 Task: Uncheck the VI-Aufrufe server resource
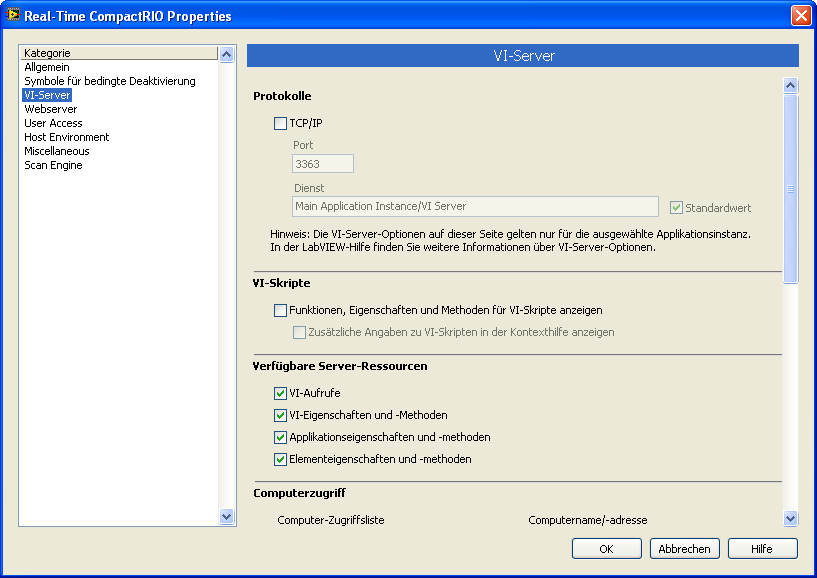280,393
